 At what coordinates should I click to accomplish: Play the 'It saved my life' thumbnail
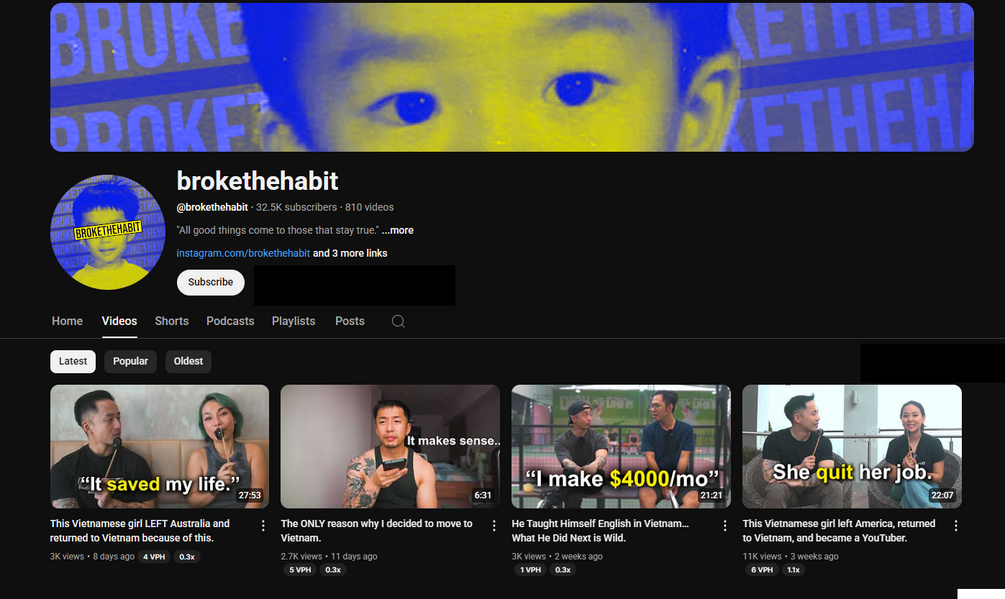[160, 447]
